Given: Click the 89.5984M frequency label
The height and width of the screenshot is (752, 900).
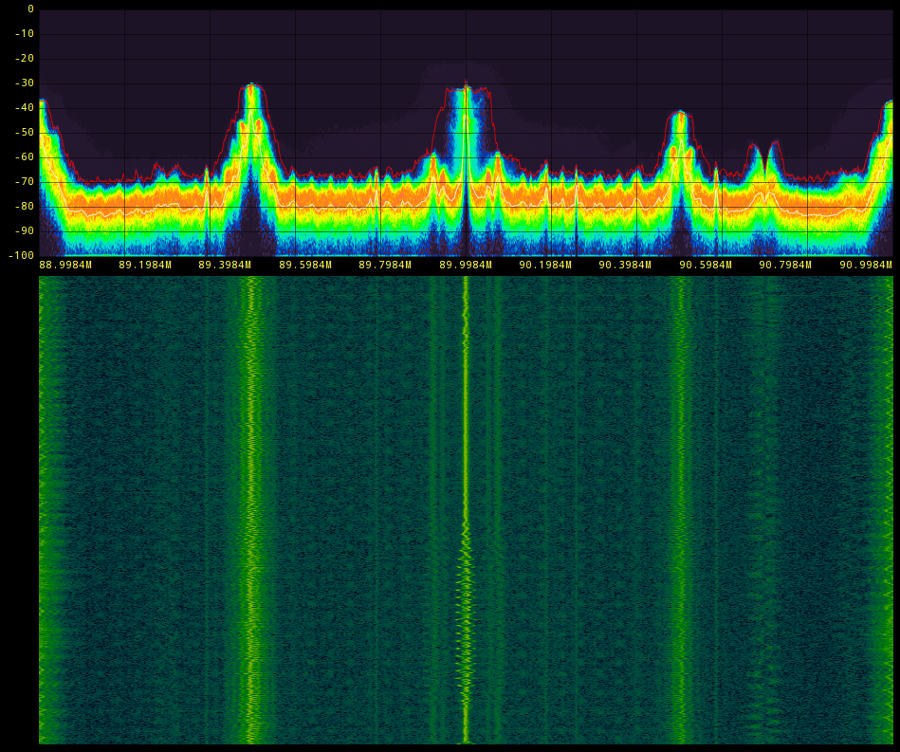Looking at the screenshot, I should [x=305, y=265].
